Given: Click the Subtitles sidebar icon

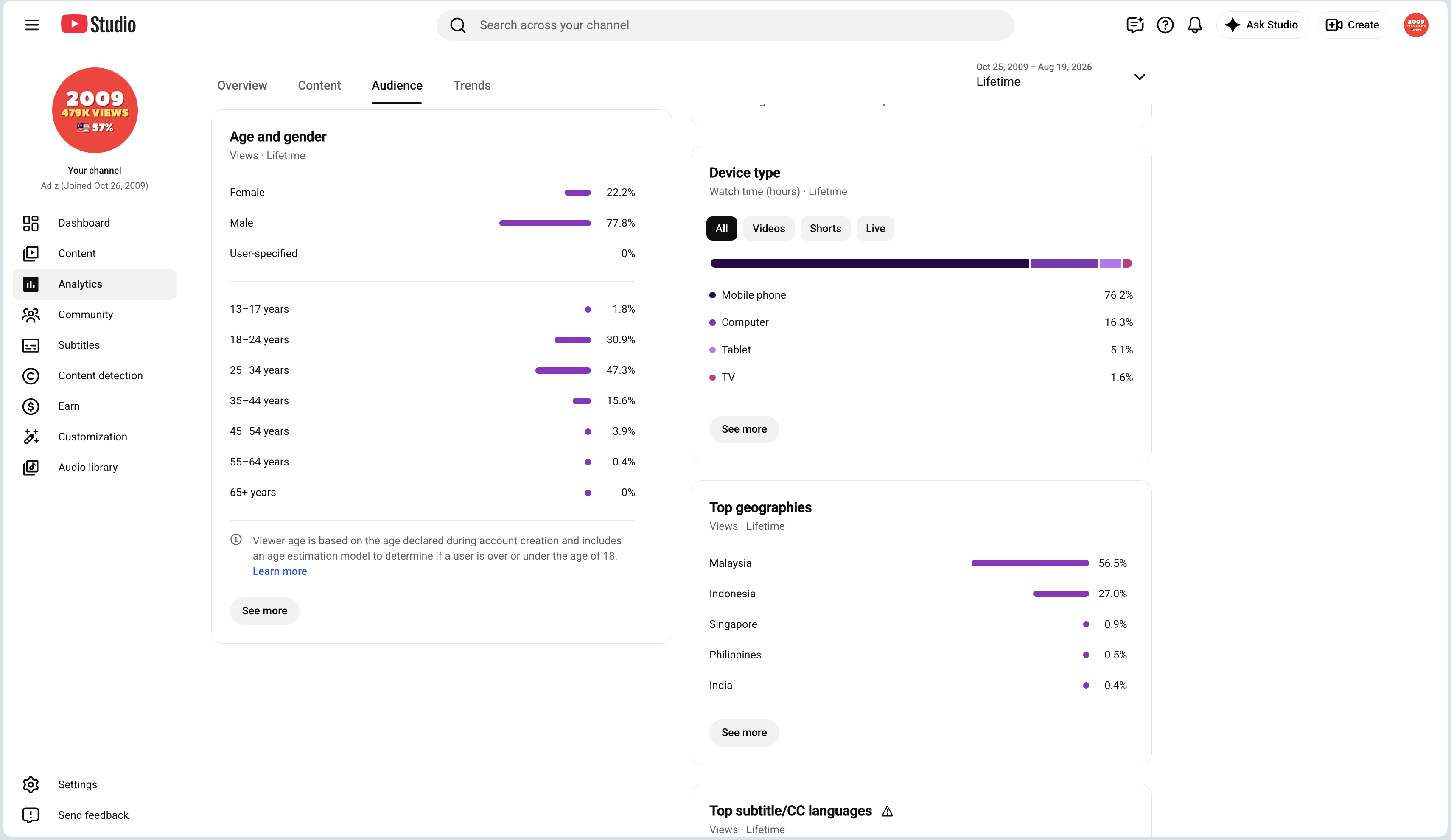Looking at the screenshot, I should [x=31, y=345].
